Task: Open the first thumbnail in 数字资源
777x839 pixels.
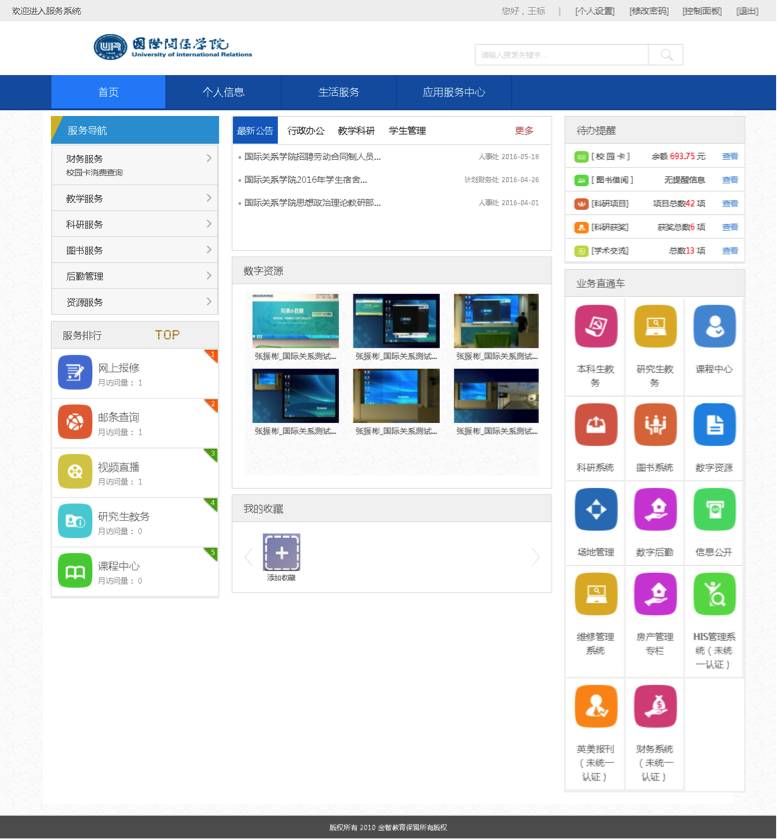Action: tap(295, 321)
